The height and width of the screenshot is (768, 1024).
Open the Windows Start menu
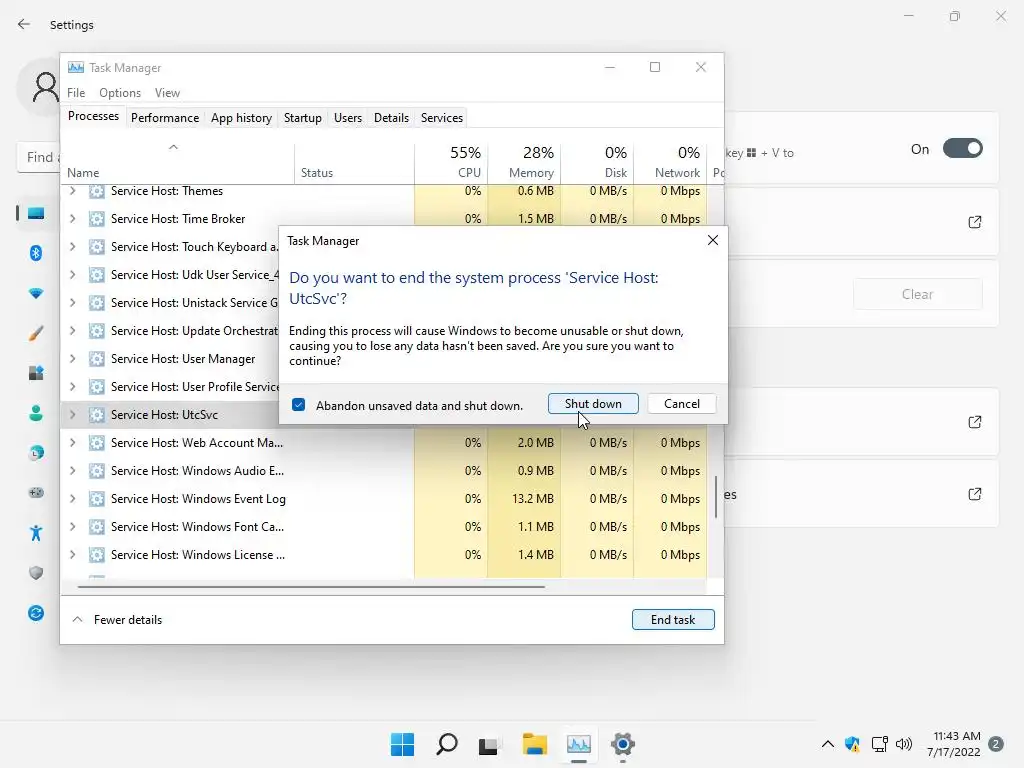point(402,744)
